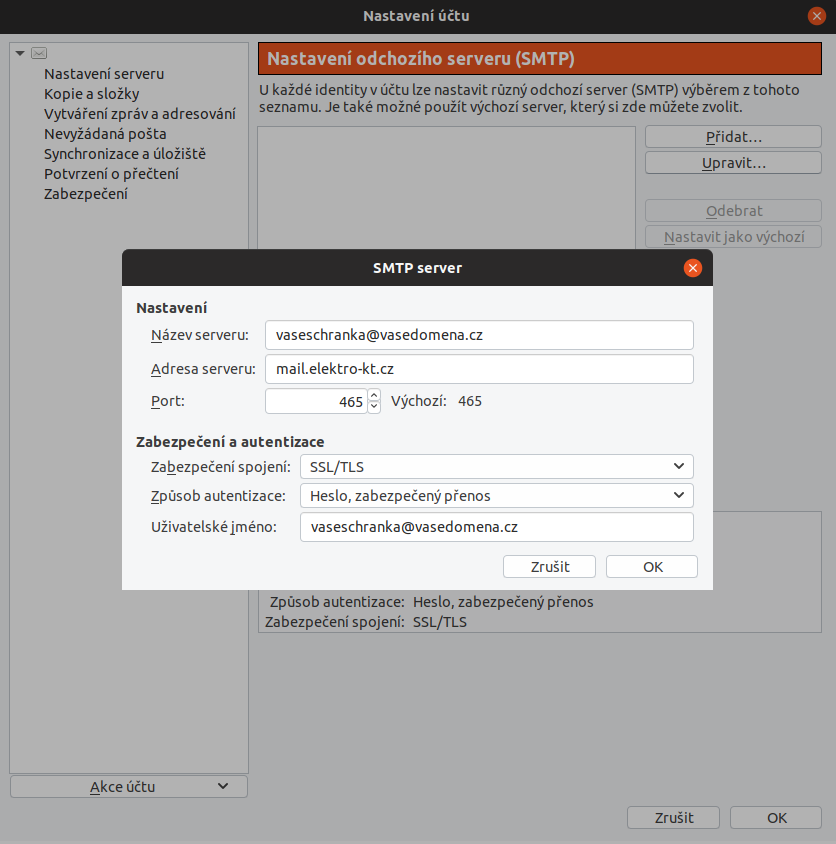Image resolution: width=836 pixels, height=844 pixels.
Task: Click the mail account envelope icon
Action: [x=39, y=54]
